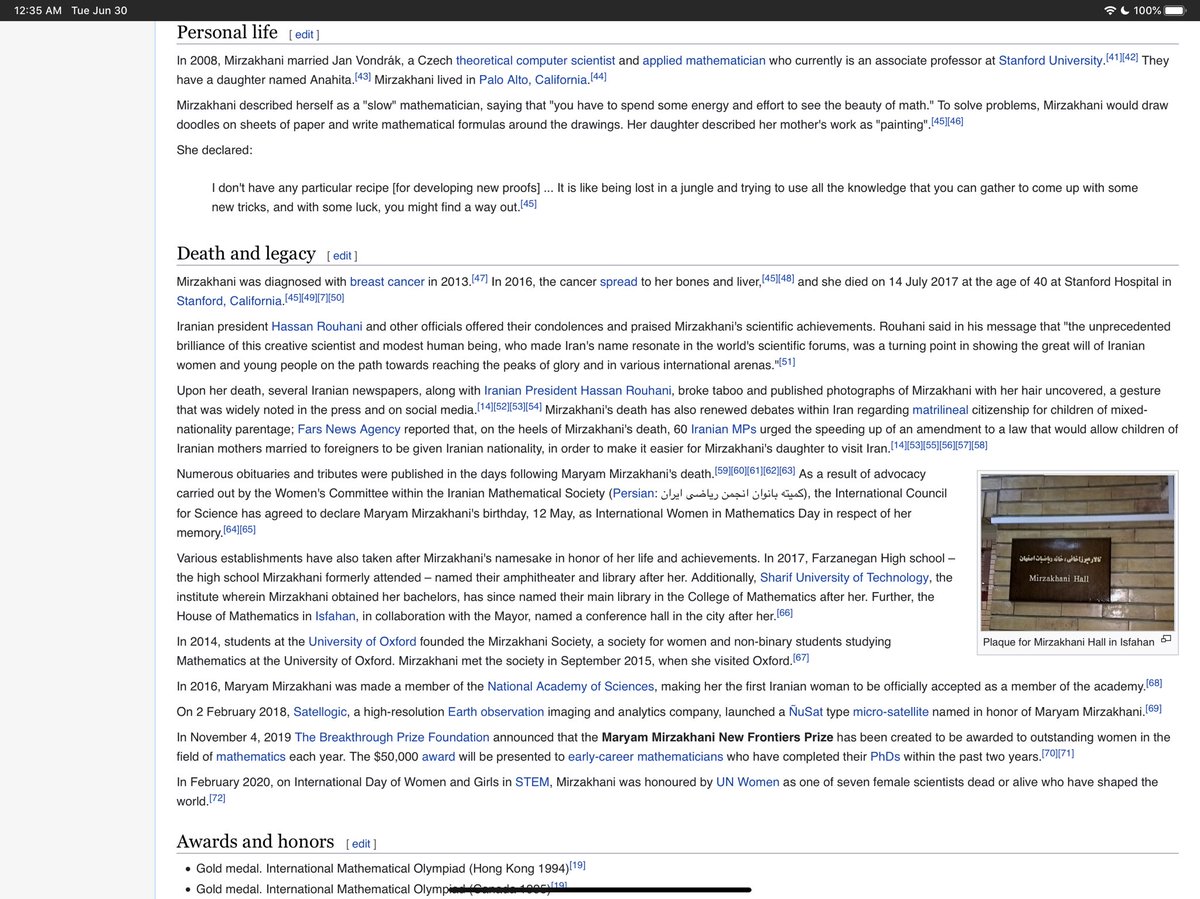
Task: Open the UN Women link
Action: (747, 782)
